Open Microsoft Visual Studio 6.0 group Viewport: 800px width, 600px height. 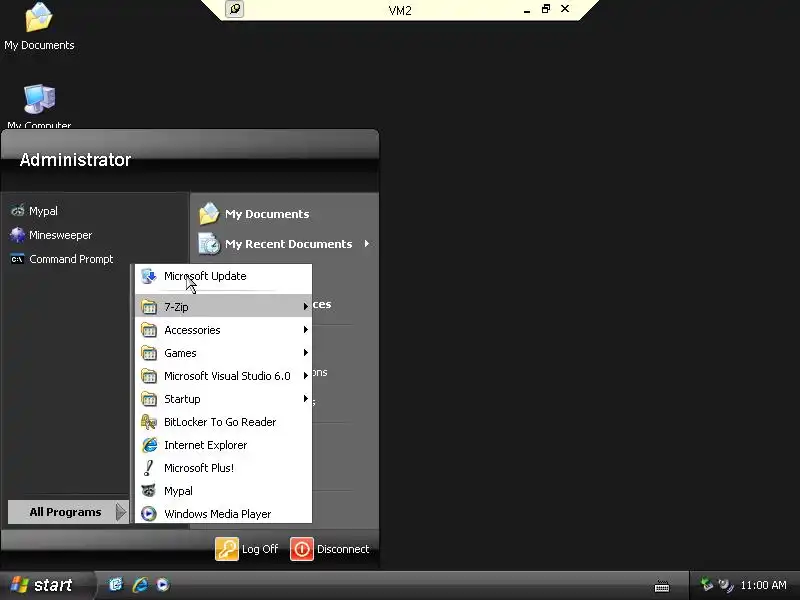pyautogui.click(x=223, y=376)
